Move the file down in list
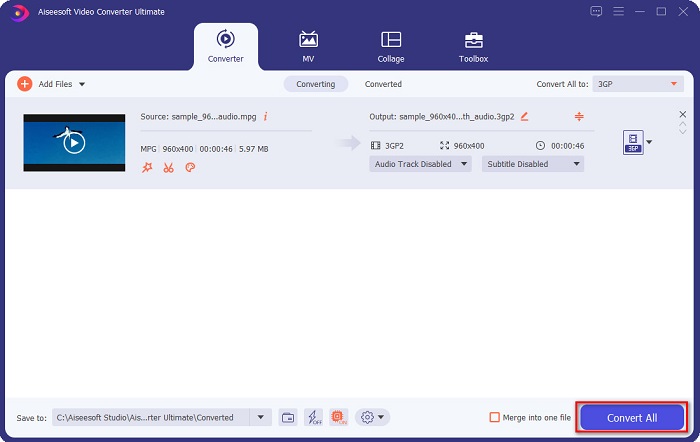Screen dimensions: 700x442 [x=683, y=131]
